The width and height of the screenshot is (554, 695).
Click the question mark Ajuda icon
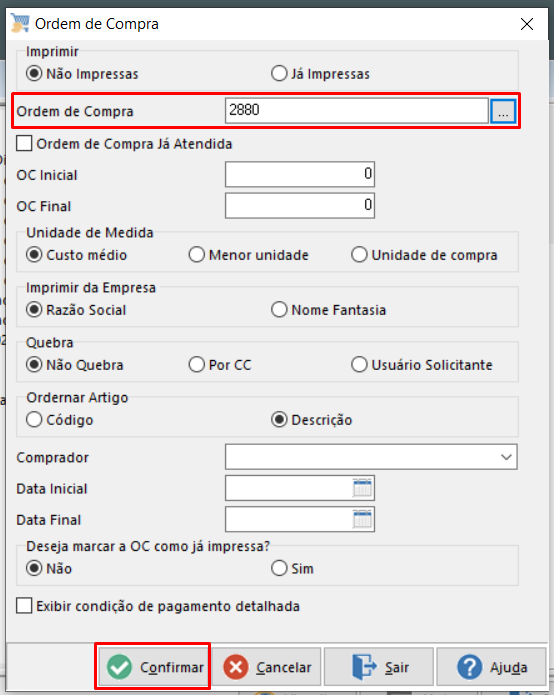point(469,667)
